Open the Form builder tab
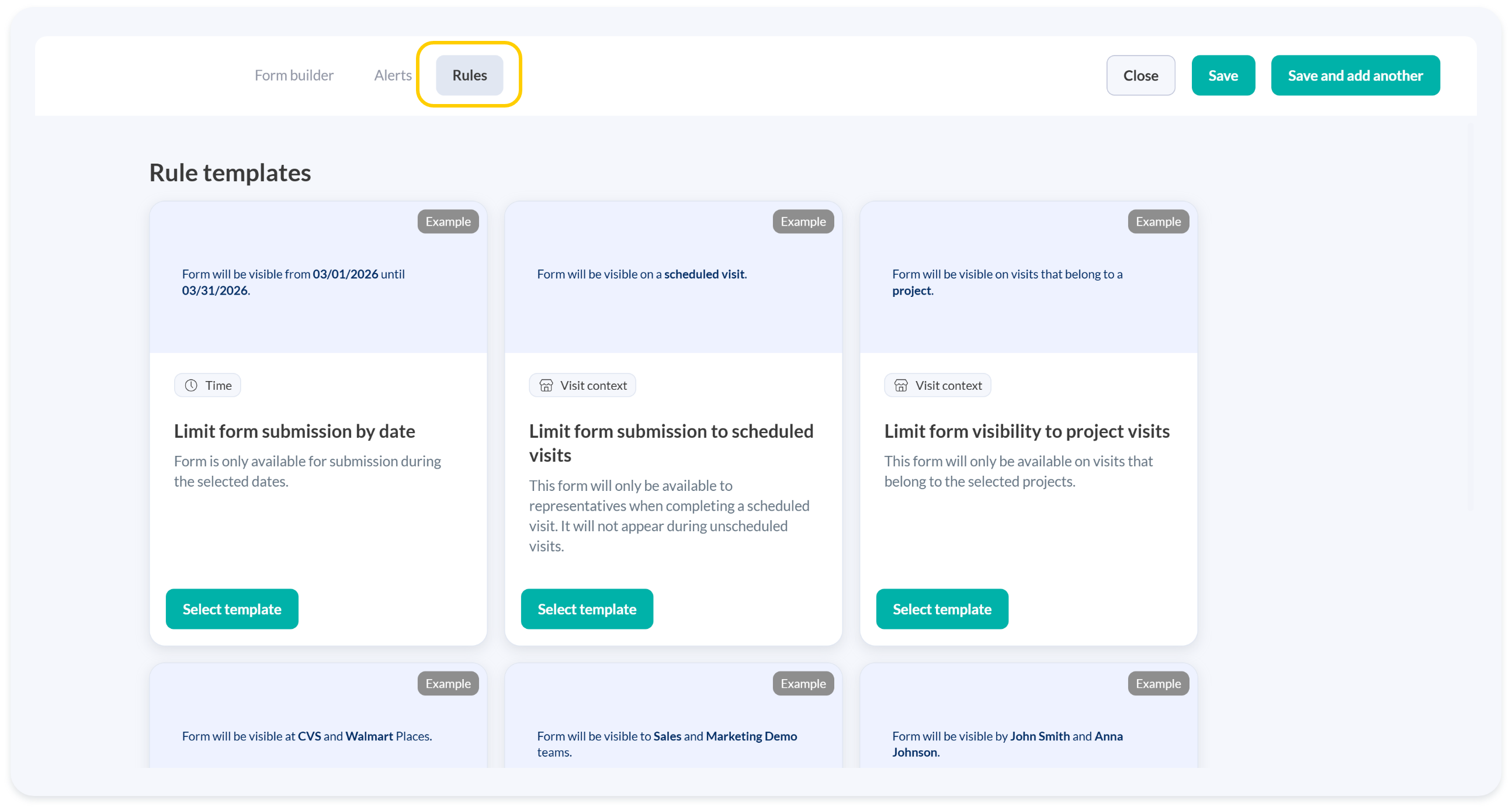The width and height of the screenshot is (1512, 810). pyautogui.click(x=293, y=75)
